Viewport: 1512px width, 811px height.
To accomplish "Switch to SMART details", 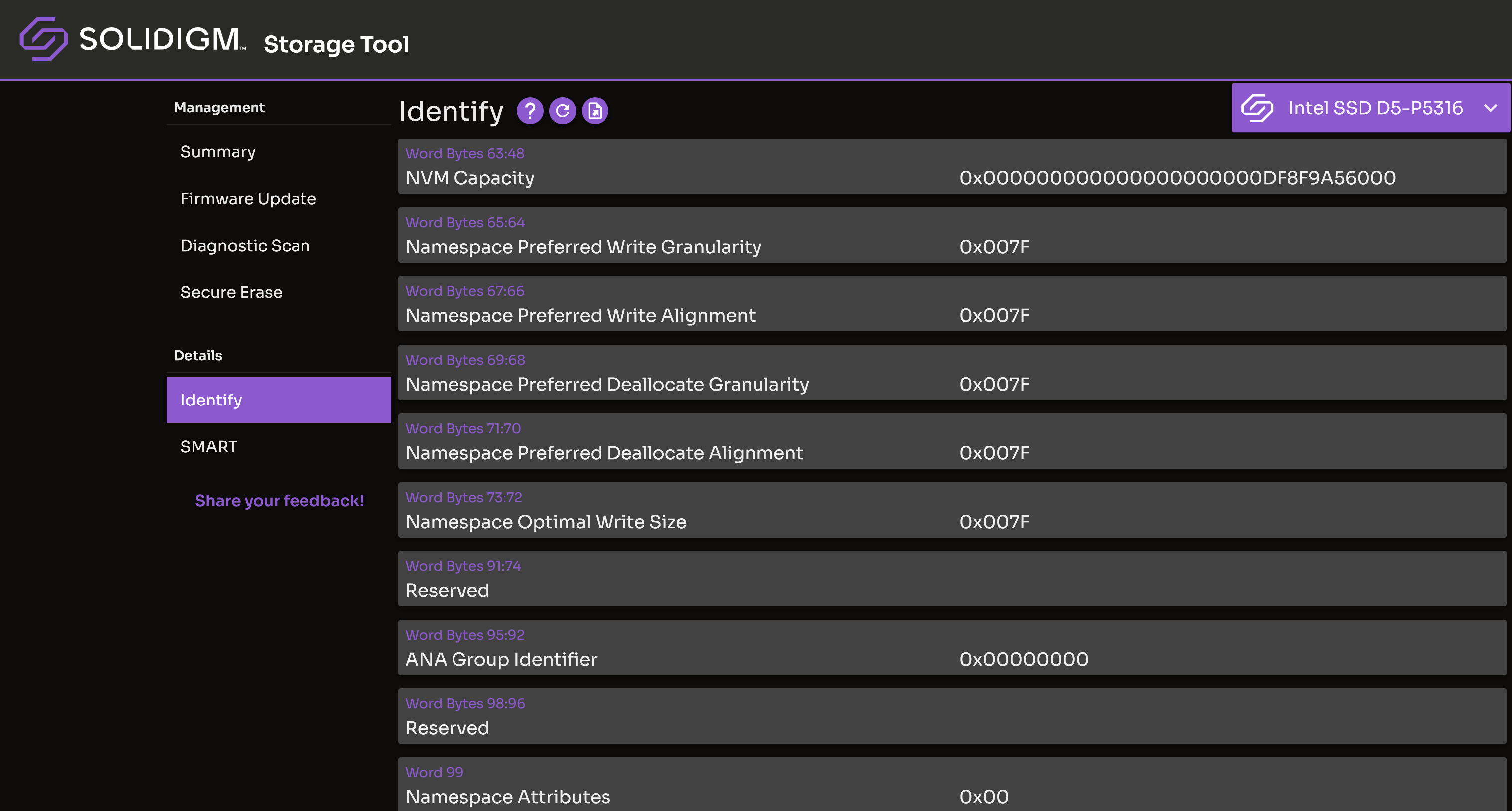I will pyautogui.click(x=208, y=447).
